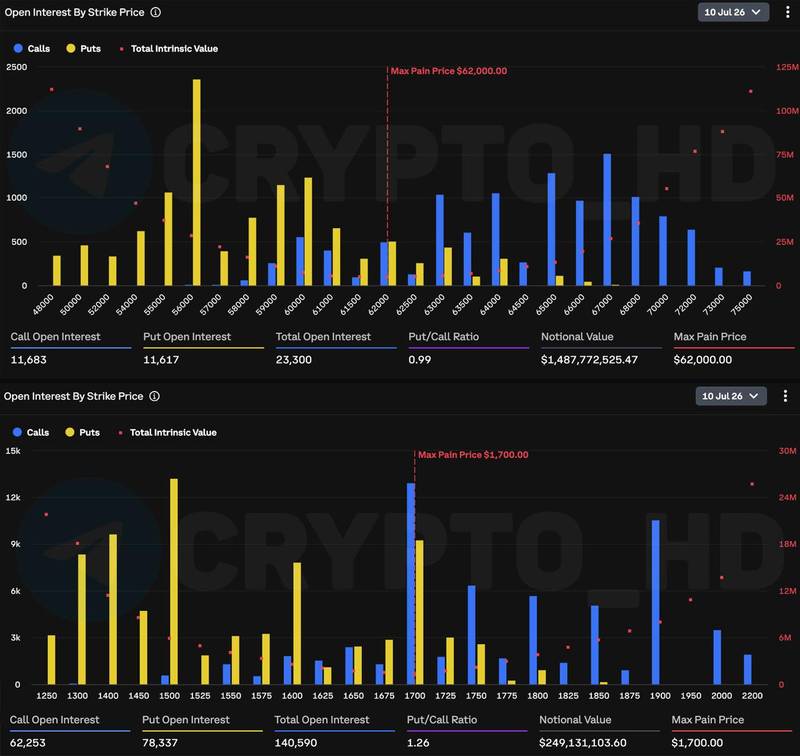Click info icon beside top chart title

click(x=156, y=12)
